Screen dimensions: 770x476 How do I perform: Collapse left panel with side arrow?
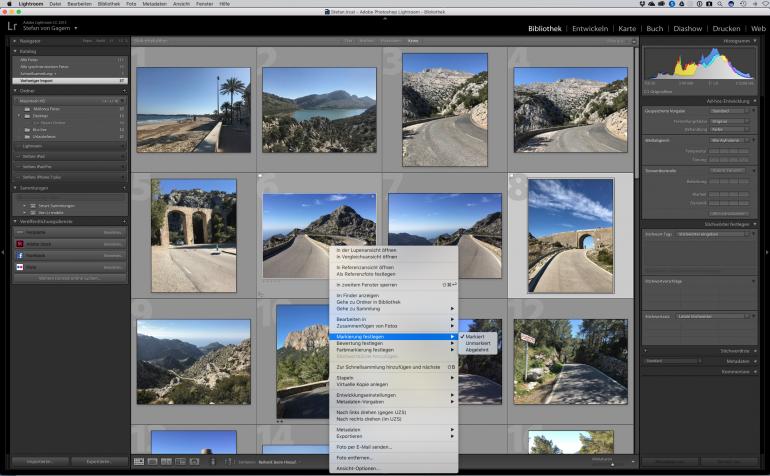coord(3,252)
